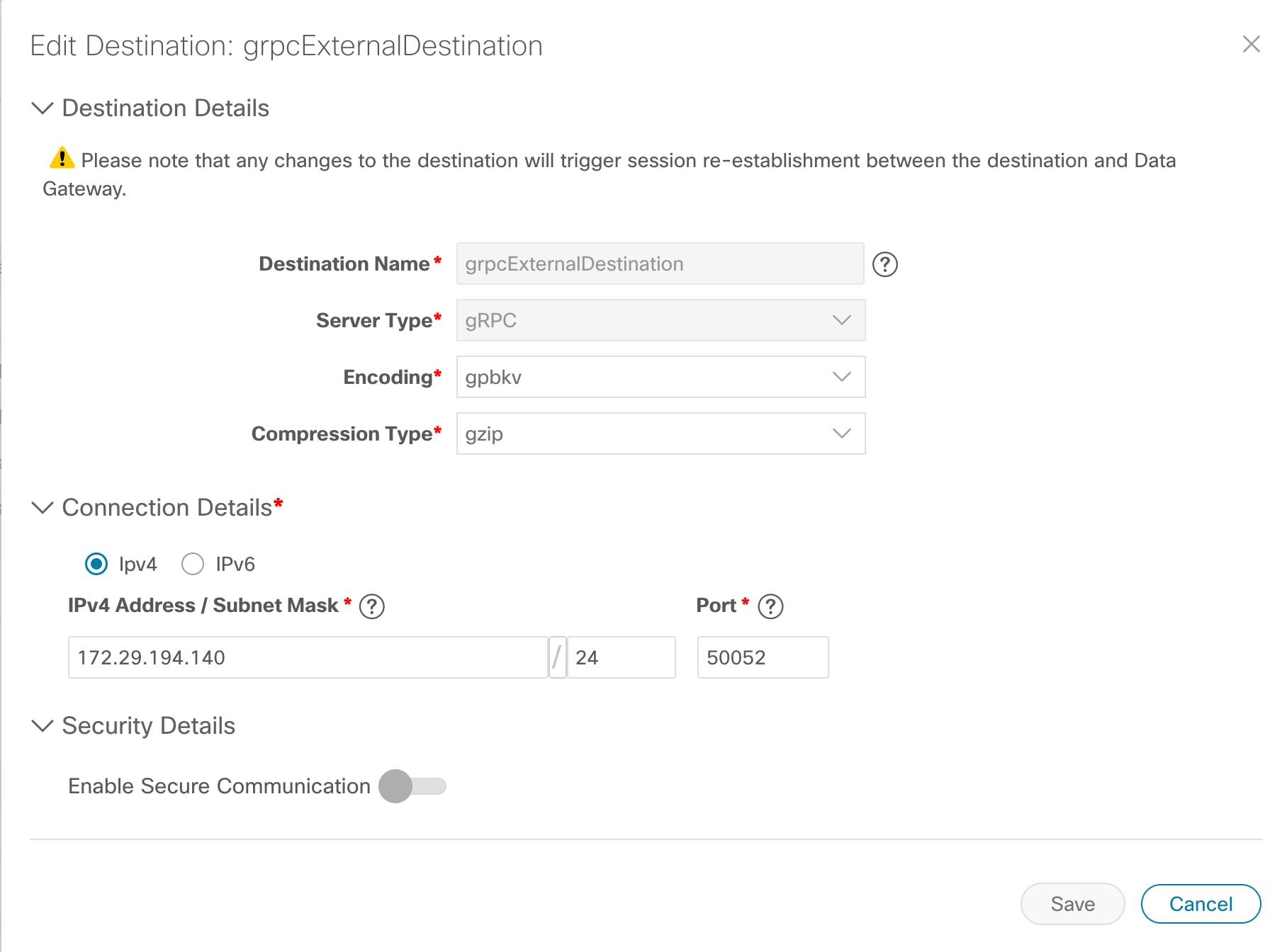1287x952 pixels.
Task: Collapse the Security Details section
Action: tap(43, 726)
